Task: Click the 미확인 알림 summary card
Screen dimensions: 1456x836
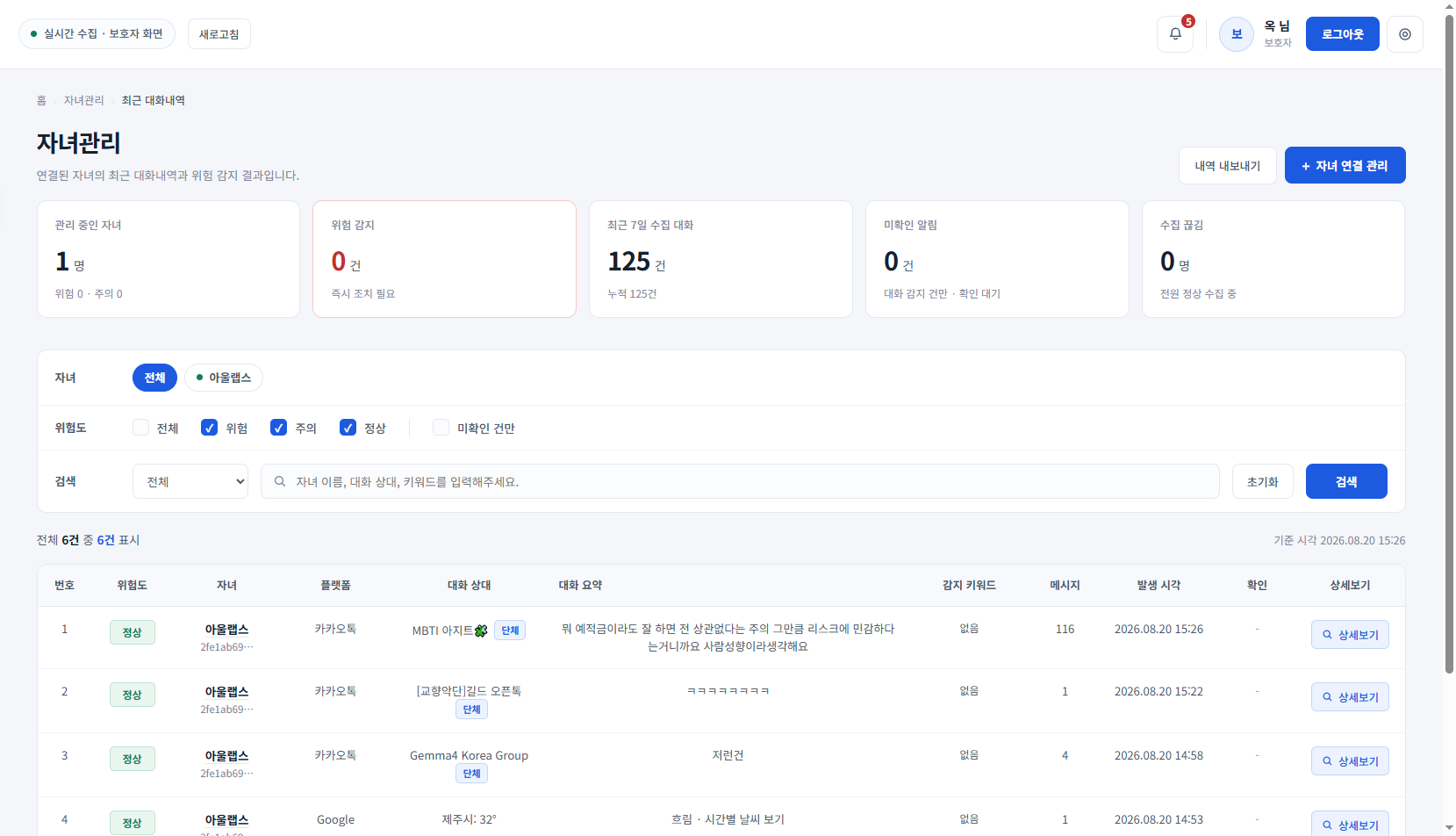Action: tap(997, 259)
